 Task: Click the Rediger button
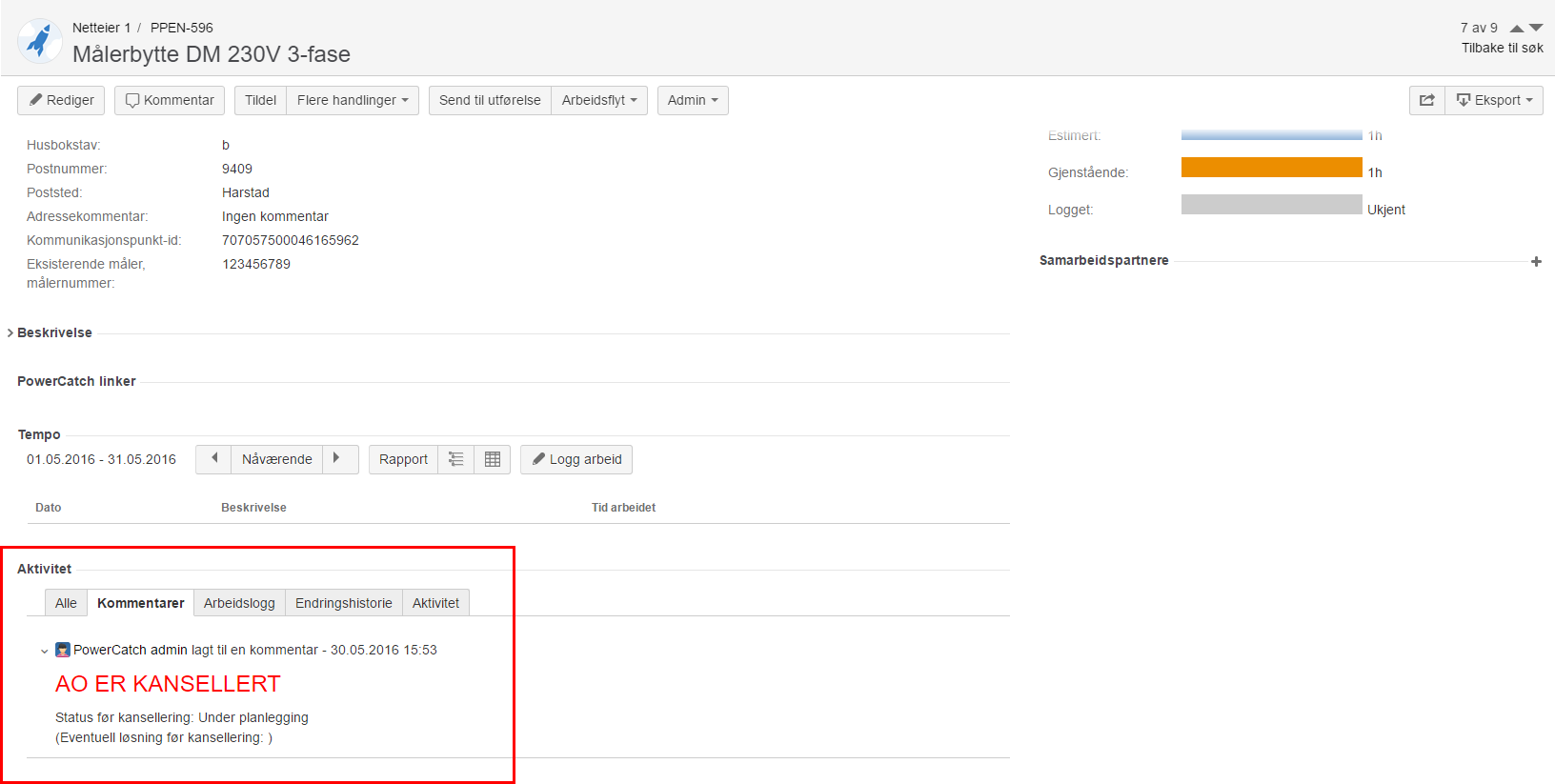coord(61,100)
